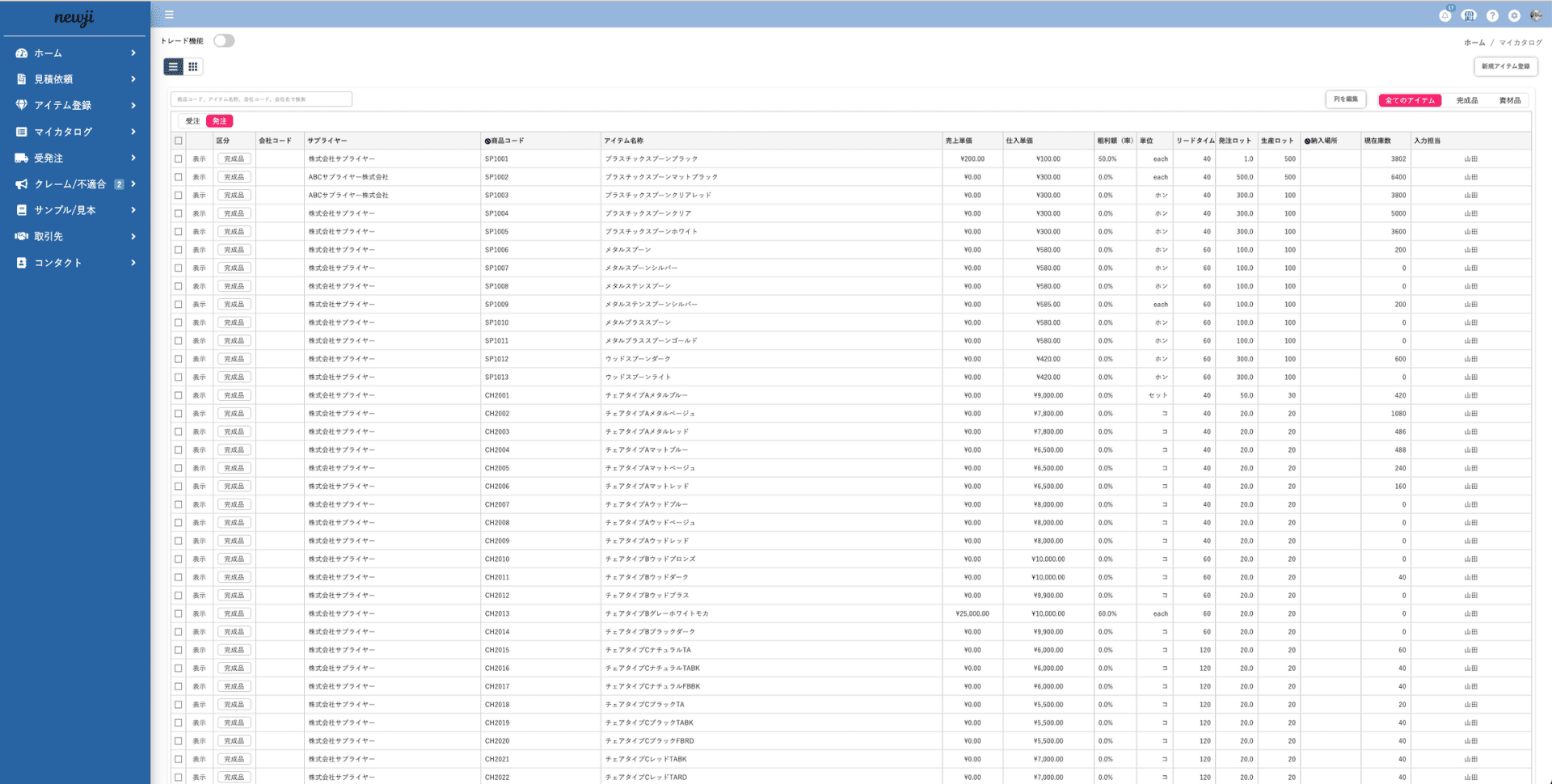Click the 列を編集 button

tap(1346, 99)
